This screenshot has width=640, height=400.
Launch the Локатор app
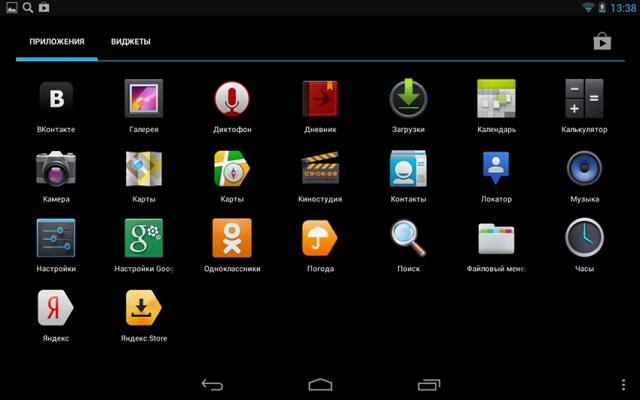496,169
